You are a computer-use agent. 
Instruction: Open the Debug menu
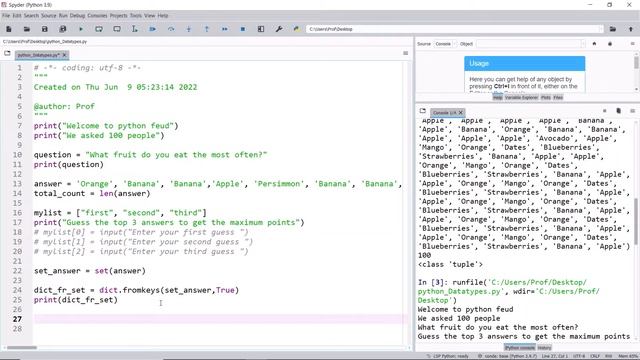77,16
